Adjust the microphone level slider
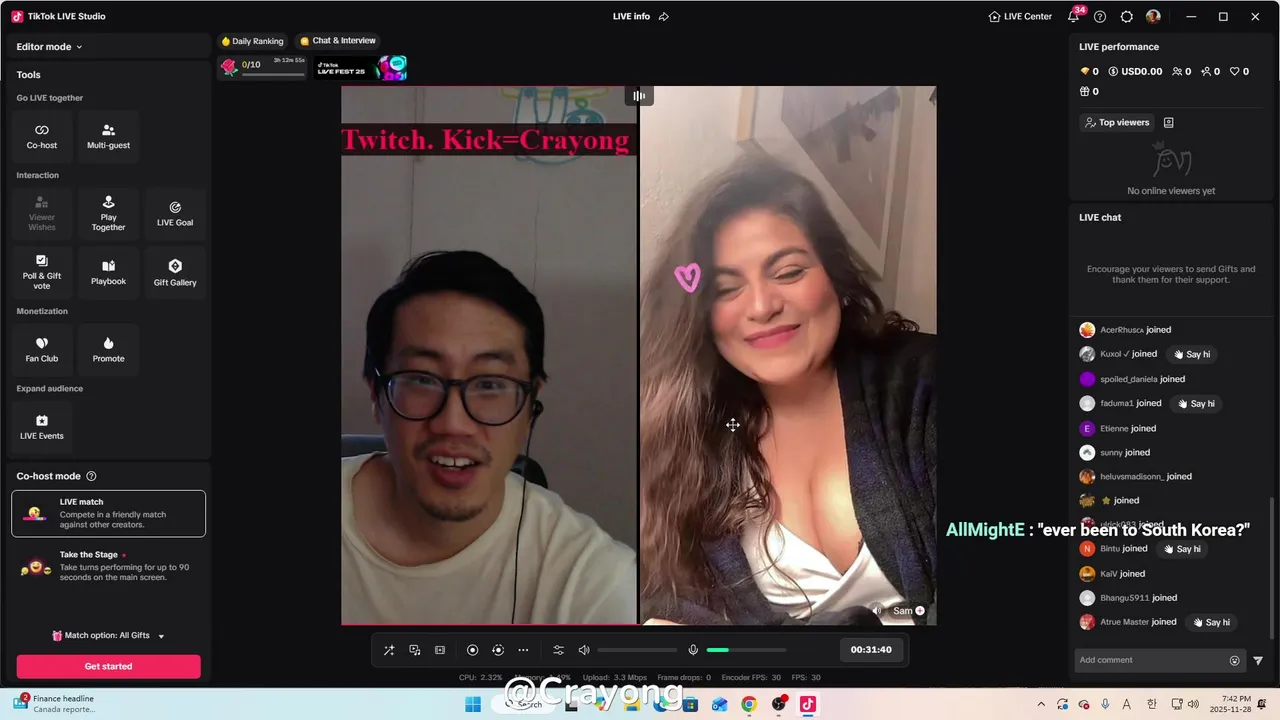Viewport: 1280px width, 720px height. (746, 650)
